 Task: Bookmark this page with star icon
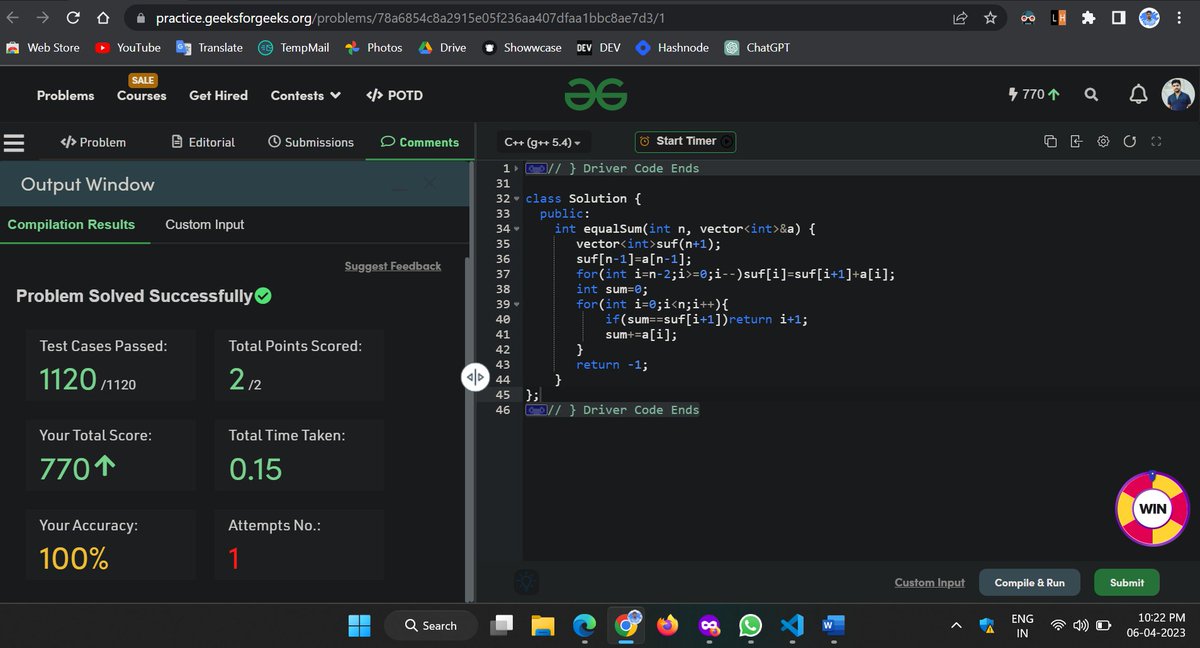[990, 18]
